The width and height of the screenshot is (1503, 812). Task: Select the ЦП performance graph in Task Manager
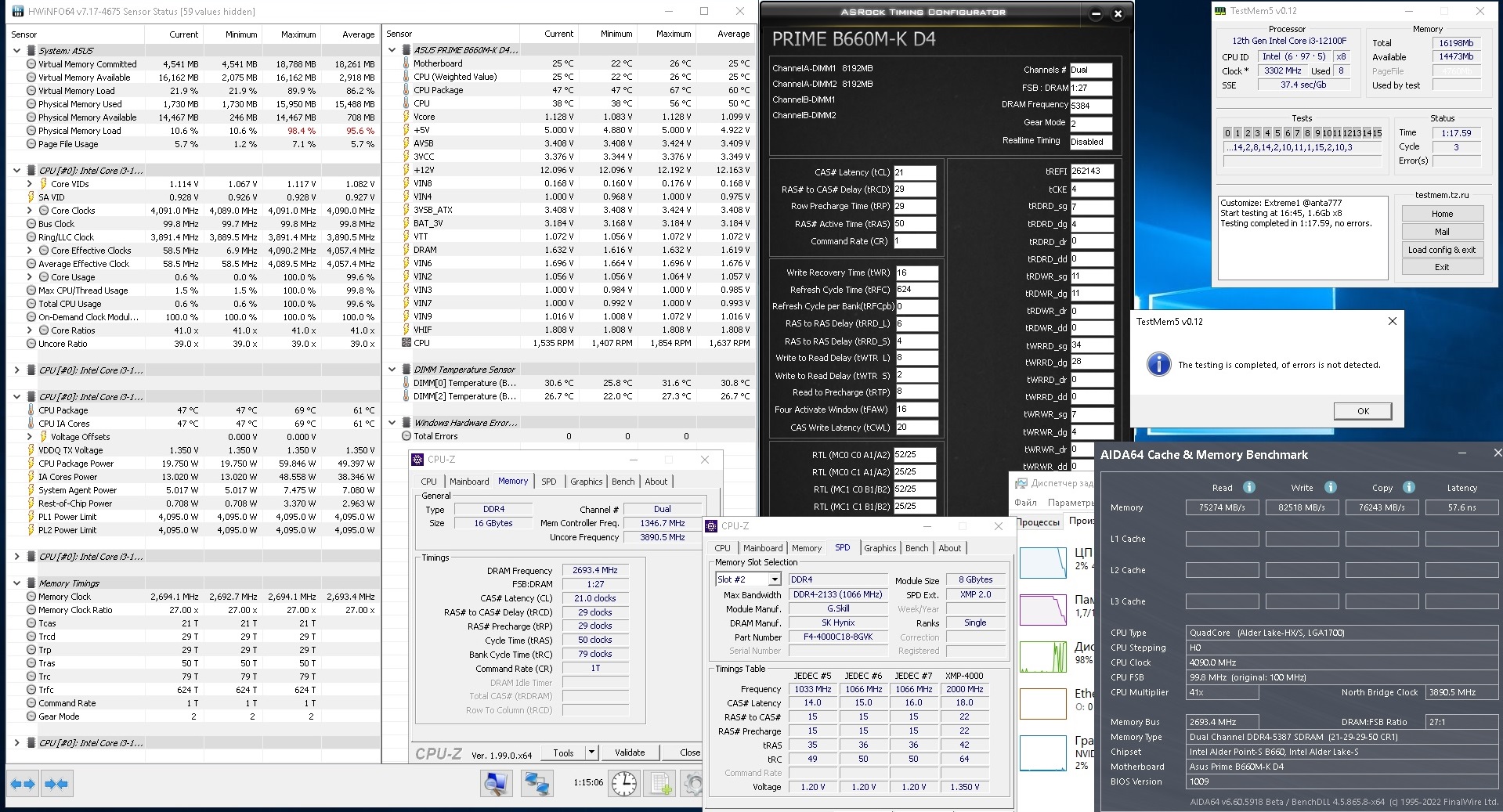coord(1043,562)
